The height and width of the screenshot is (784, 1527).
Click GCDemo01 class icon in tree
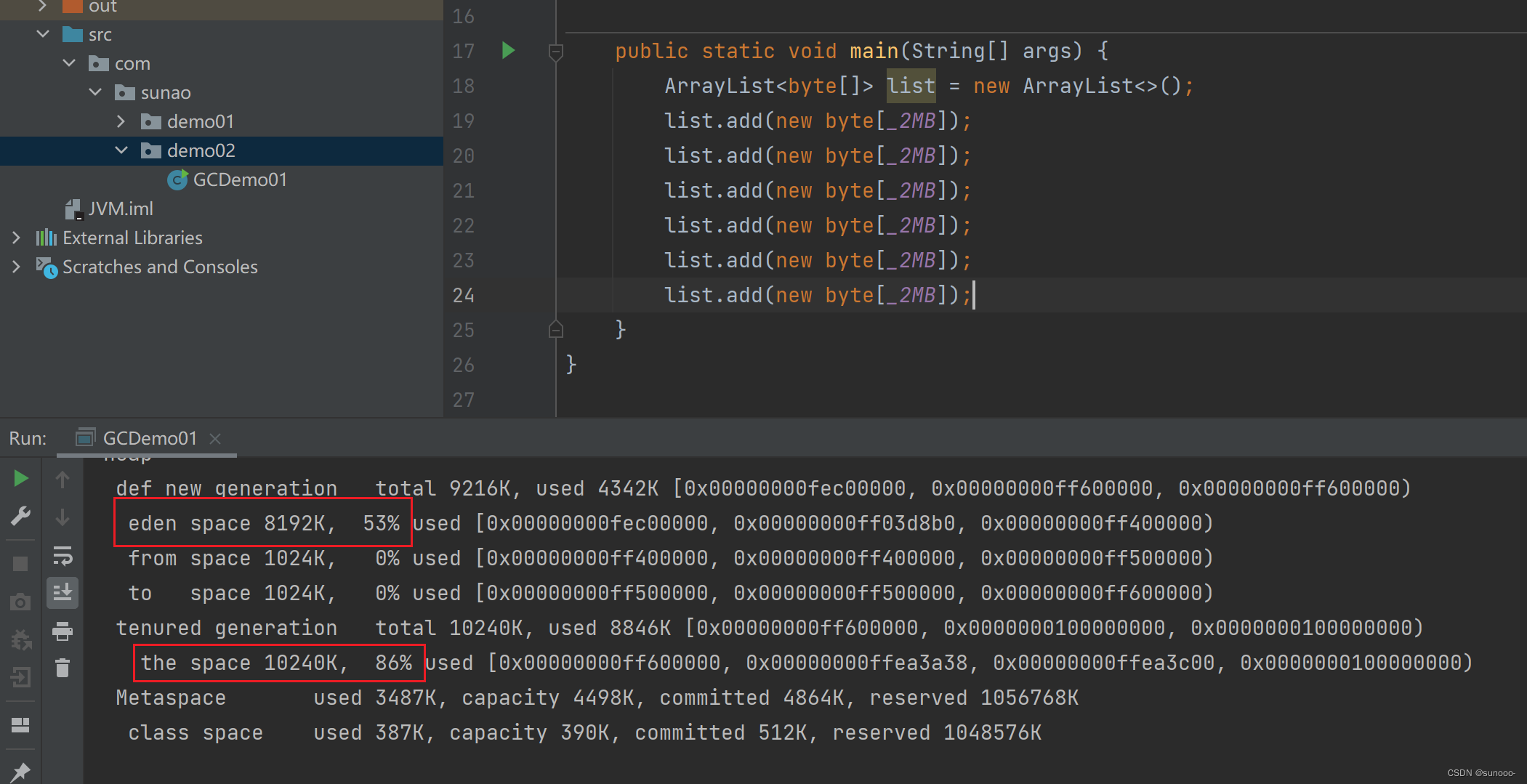(177, 179)
